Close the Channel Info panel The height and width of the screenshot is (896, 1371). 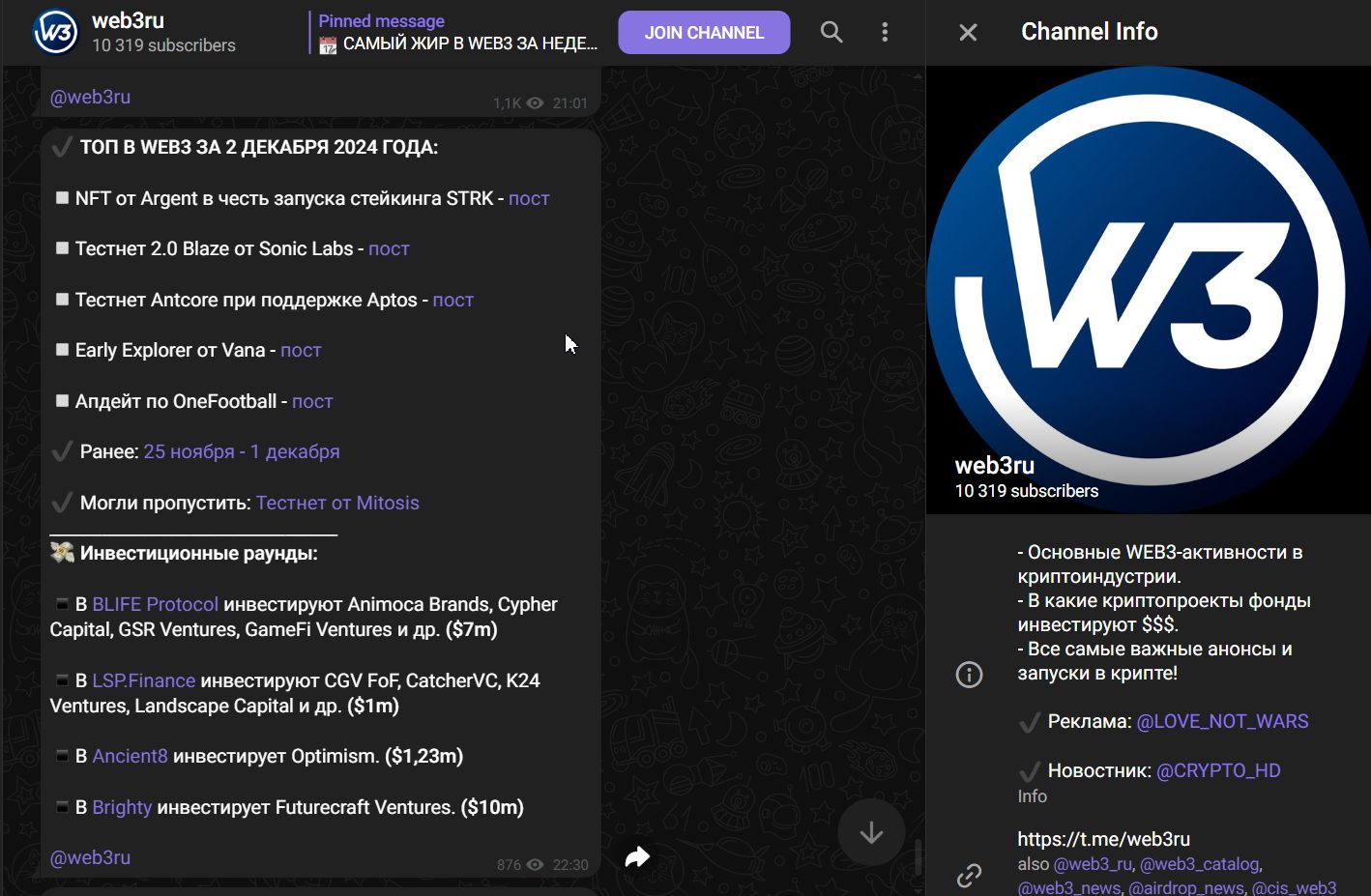point(968,33)
